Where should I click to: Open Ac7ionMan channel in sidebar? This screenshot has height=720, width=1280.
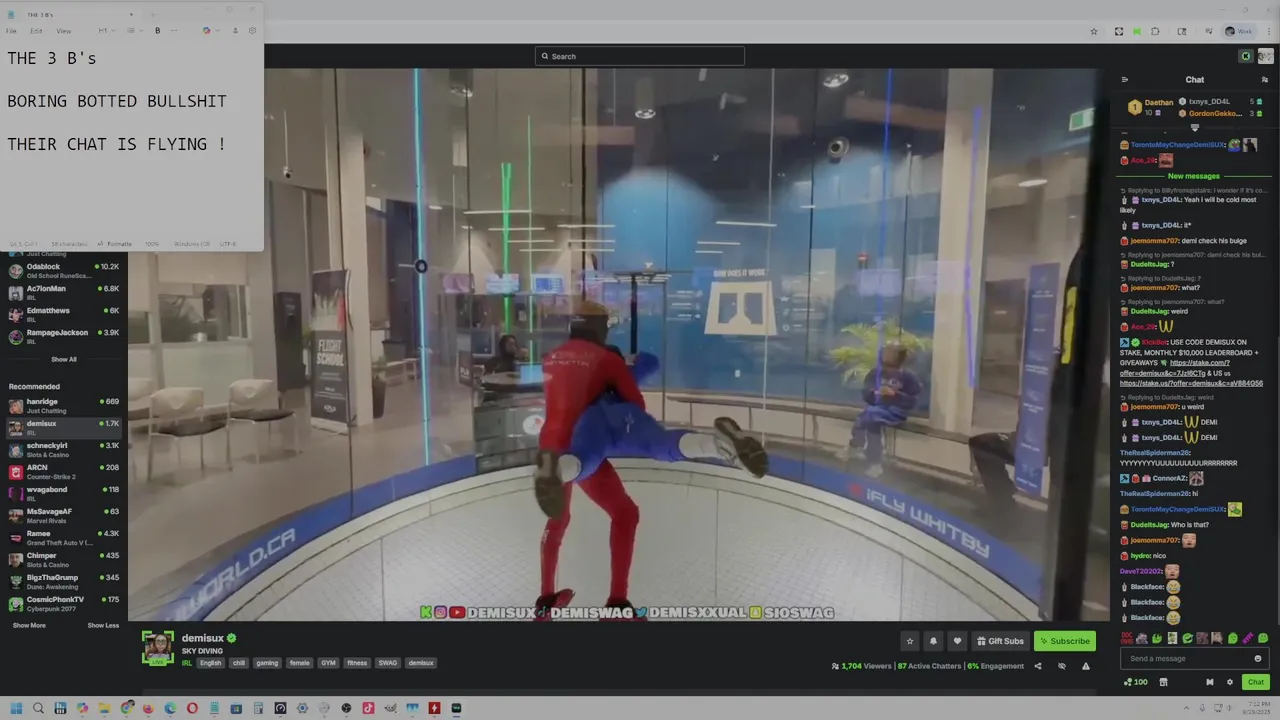pos(64,293)
